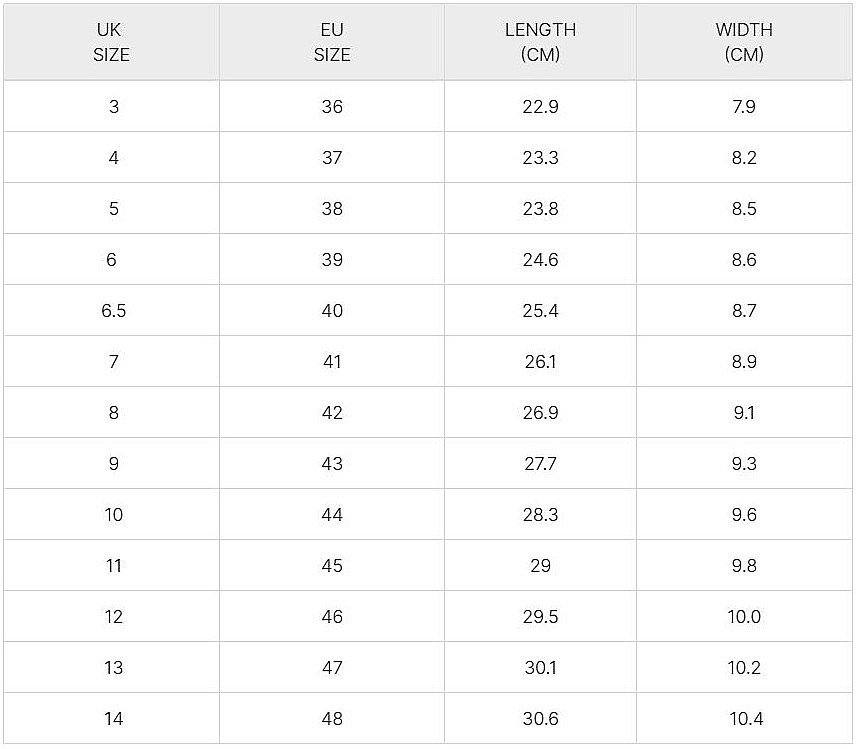Viewport: 859px width, 749px height.
Task: Click the width value 9.3
Action: (744, 464)
